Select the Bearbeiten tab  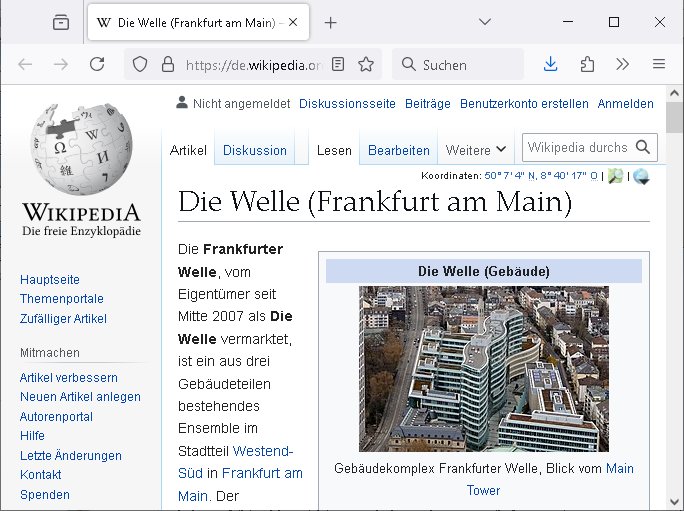coord(398,150)
